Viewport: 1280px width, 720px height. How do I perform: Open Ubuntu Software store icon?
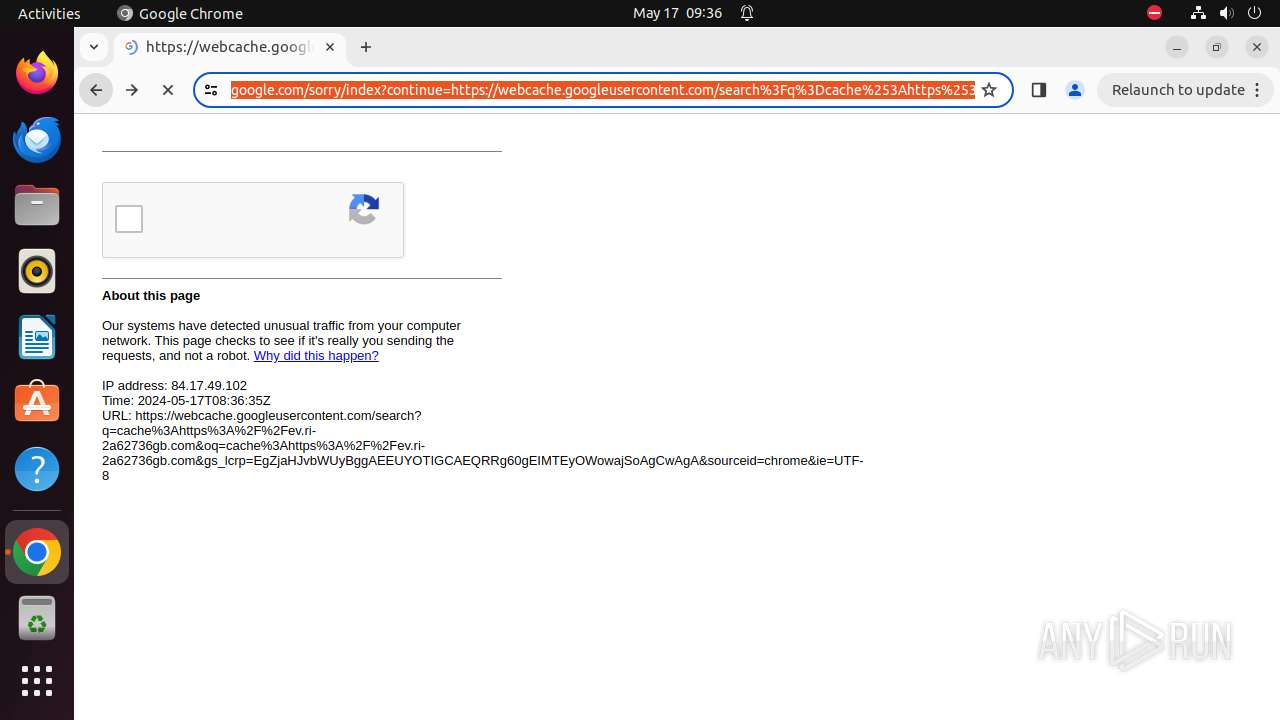pyautogui.click(x=37, y=403)
